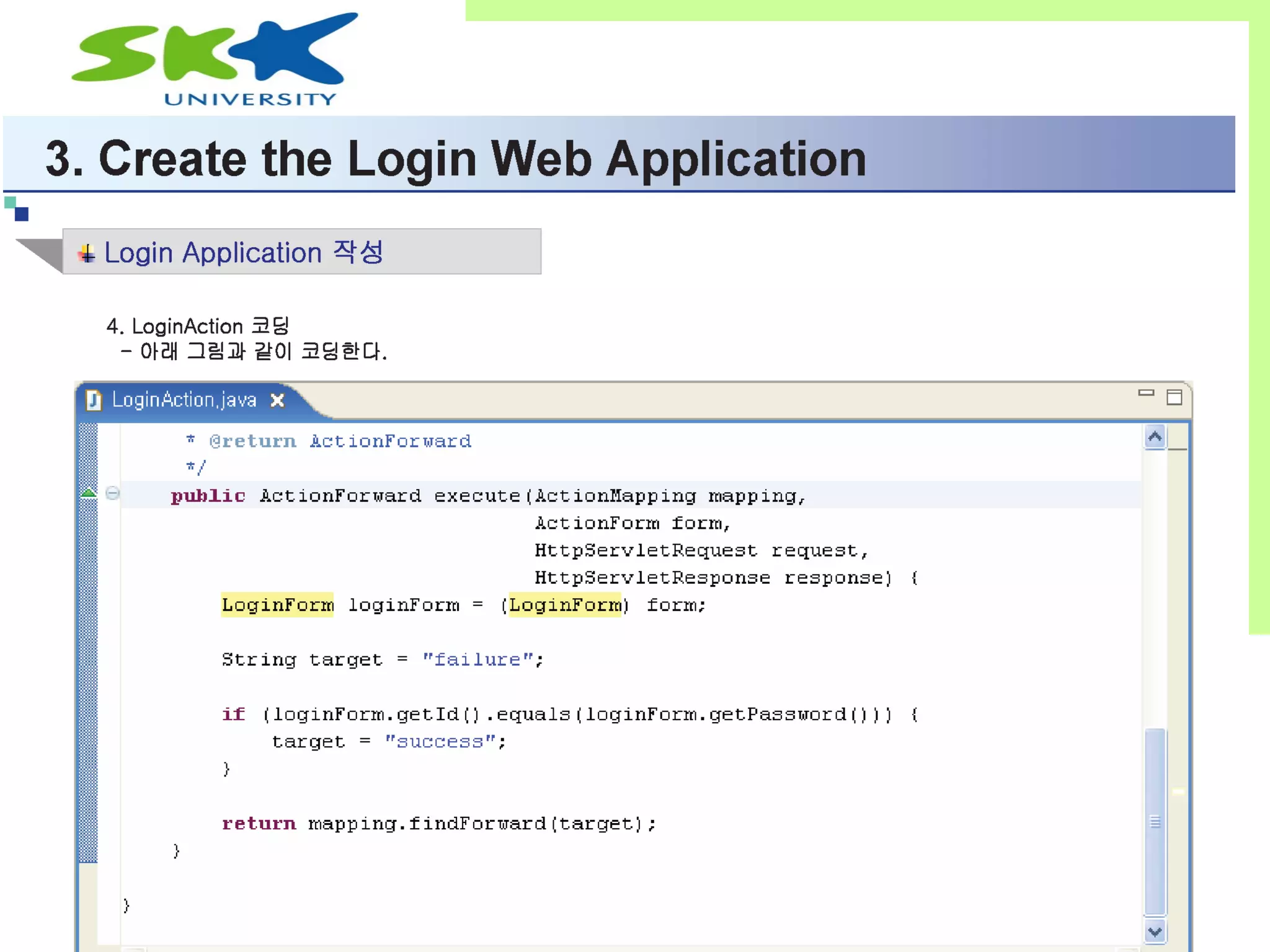
Task: Click the highlighted LoginForm type declaration
Action: (277, 605)
